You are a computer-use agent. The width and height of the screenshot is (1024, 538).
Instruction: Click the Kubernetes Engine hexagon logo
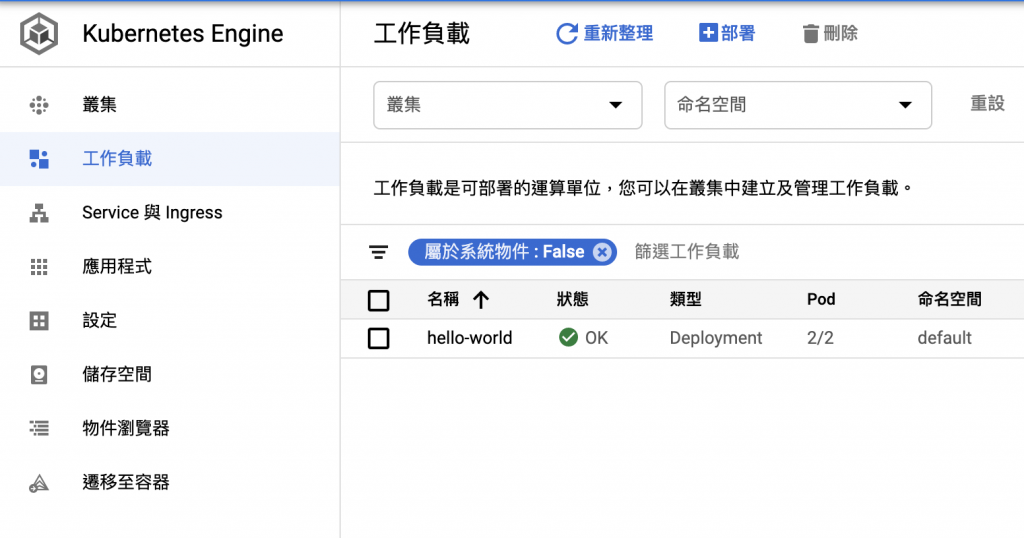(39, 33)
